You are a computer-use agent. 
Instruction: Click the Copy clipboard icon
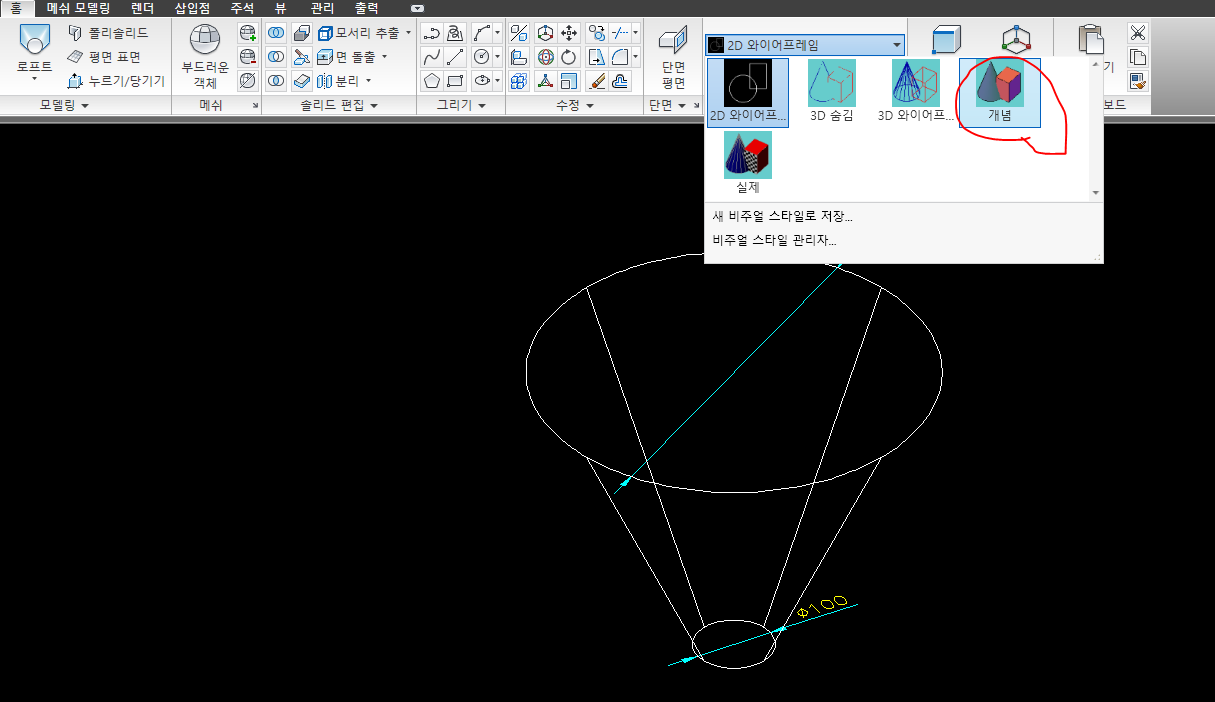click(x=1138, y=57)
